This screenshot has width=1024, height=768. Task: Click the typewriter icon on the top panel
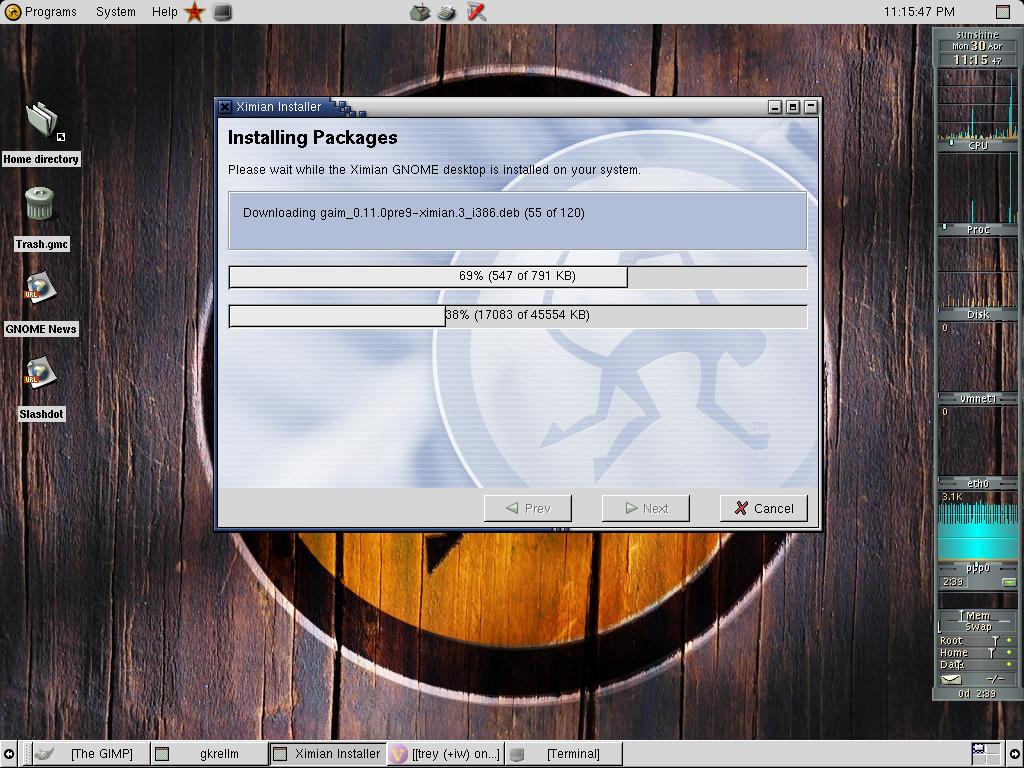click(448, 12)
